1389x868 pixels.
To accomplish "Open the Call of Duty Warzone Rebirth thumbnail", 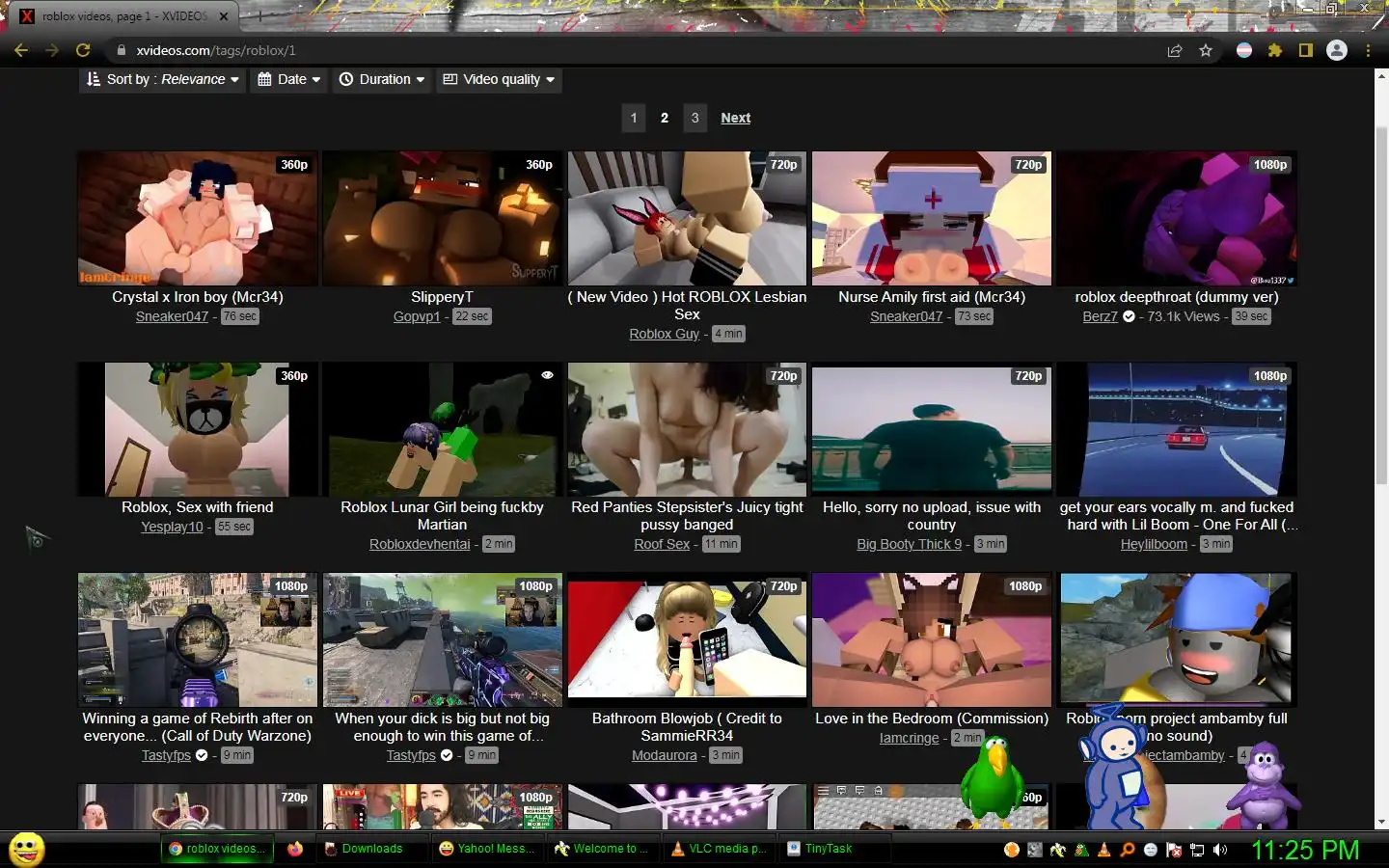I will pyautogui.click(x=197, y=639).
